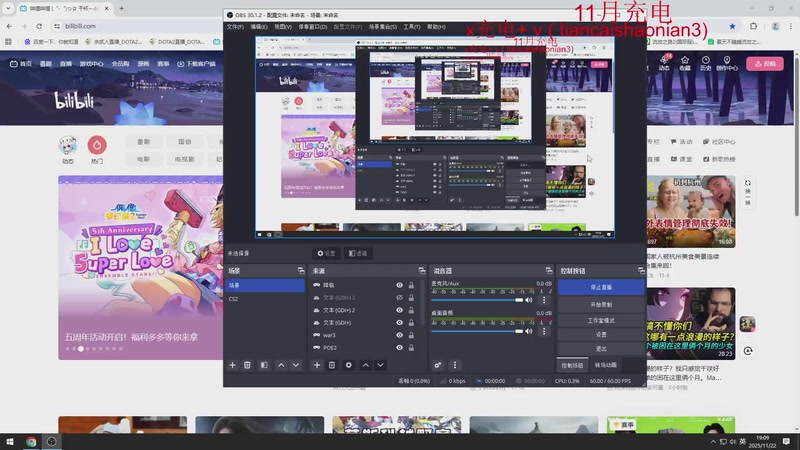Image resolution: width=800 pixels, height=450 pixels.
Task: Open scene filters icon in Scenes panel
Action: (264, 365)
